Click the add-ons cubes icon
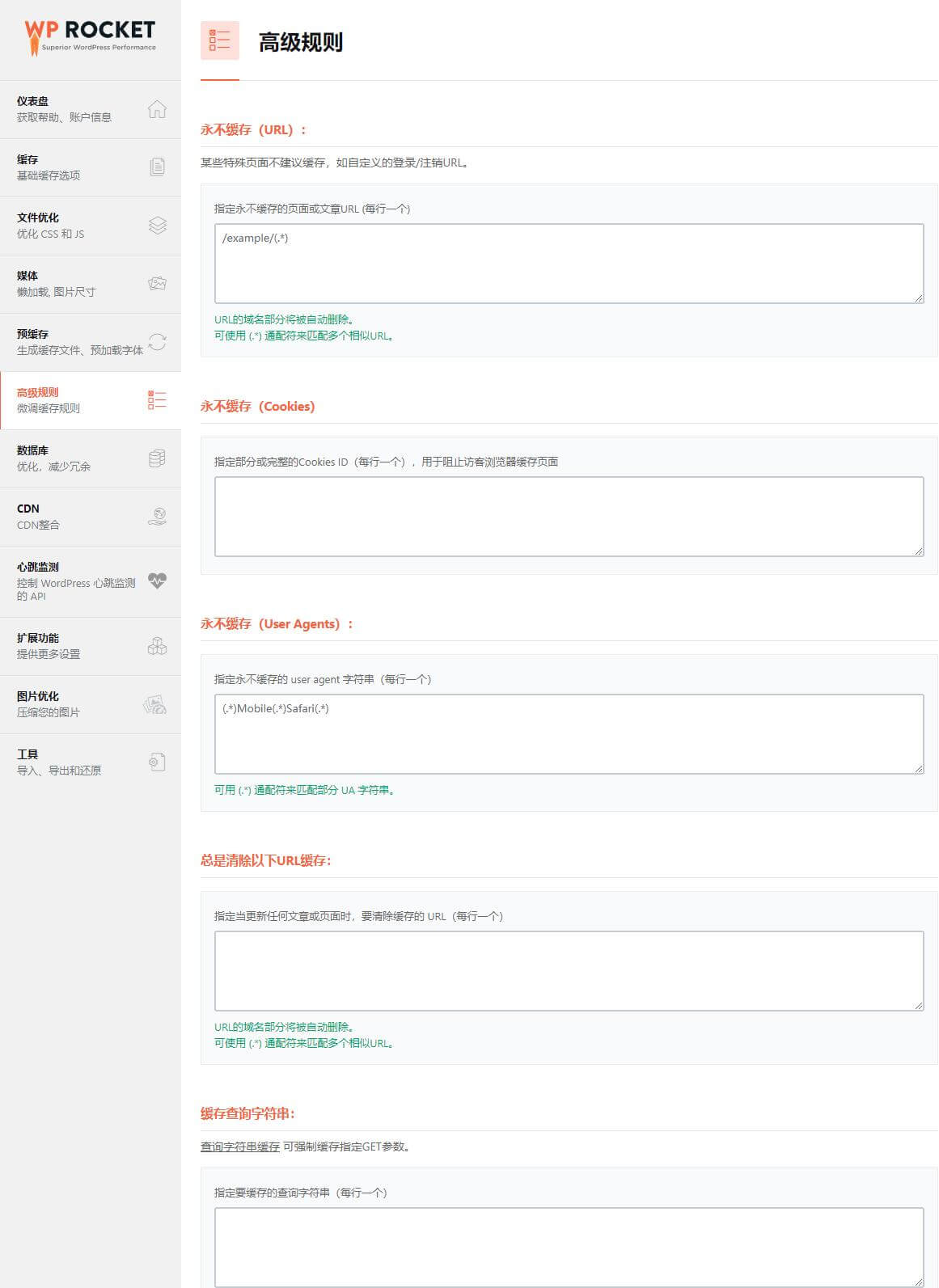 tap(157, 646)
